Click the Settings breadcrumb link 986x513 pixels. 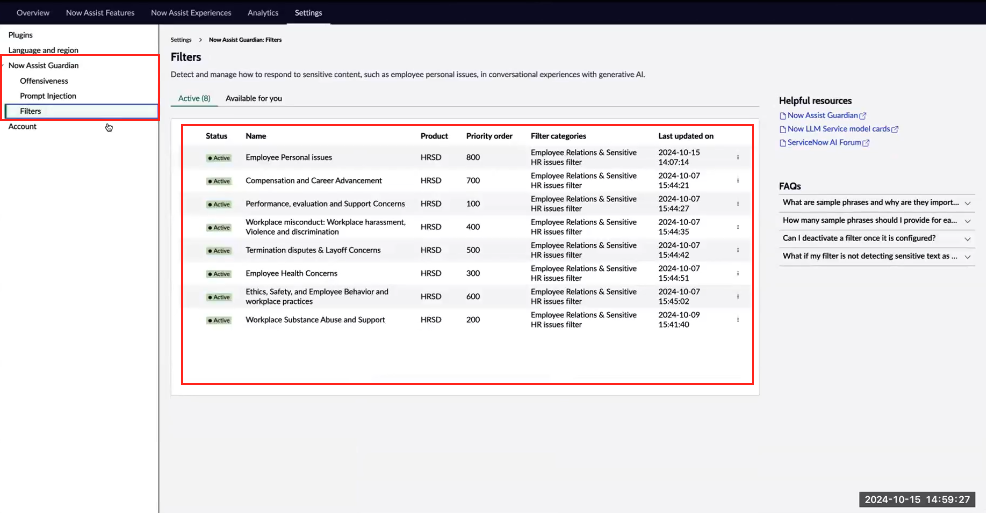180,40
